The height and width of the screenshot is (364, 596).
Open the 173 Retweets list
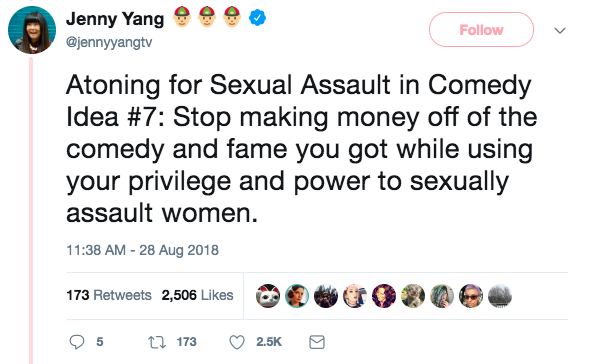coord(109,295)
